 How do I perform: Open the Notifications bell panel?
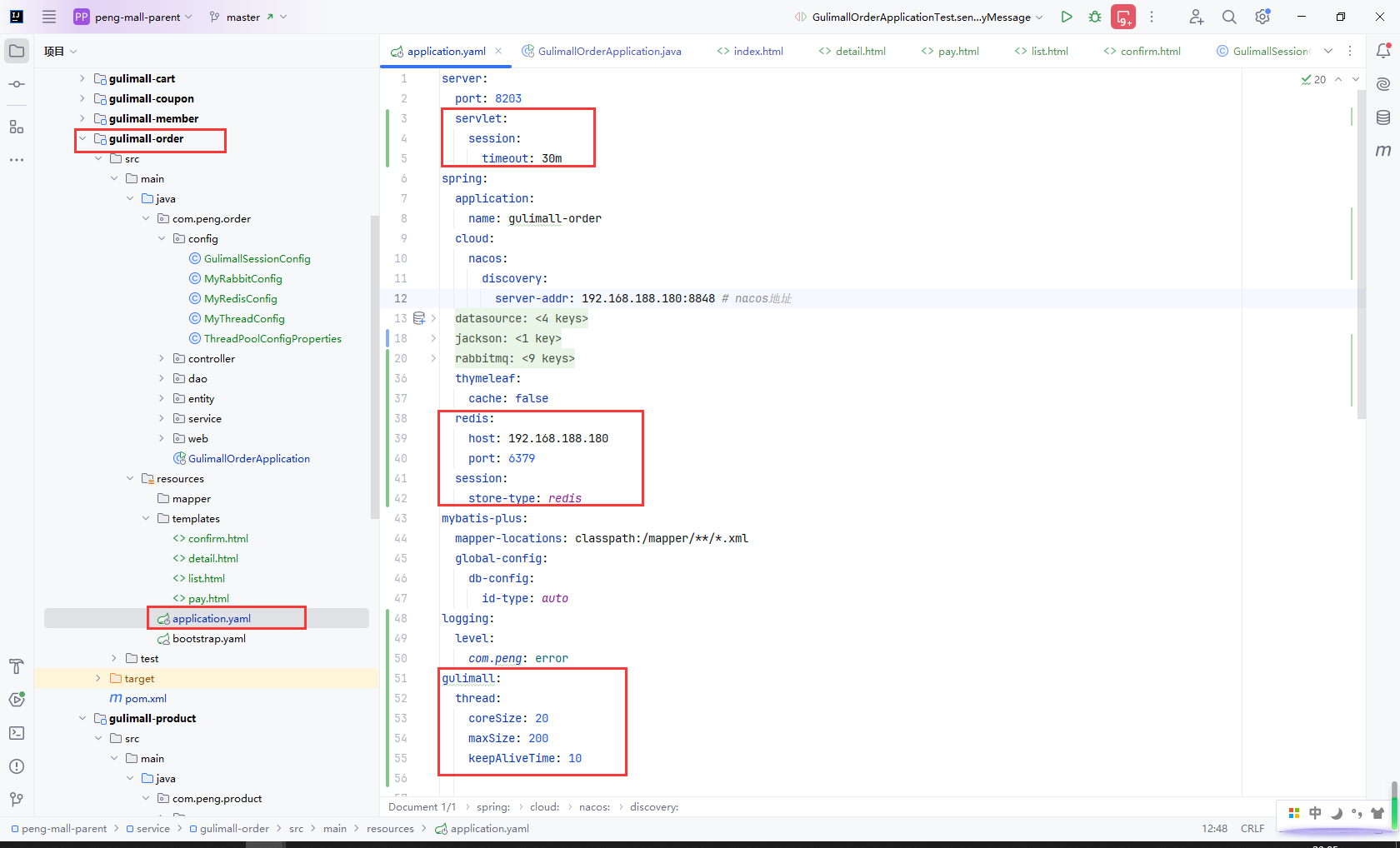coord(1383,51)
